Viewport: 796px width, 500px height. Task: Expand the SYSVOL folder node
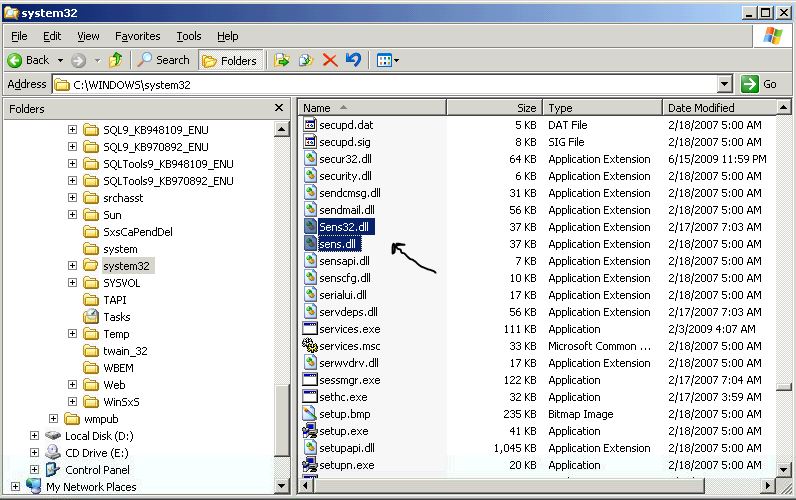72,282
